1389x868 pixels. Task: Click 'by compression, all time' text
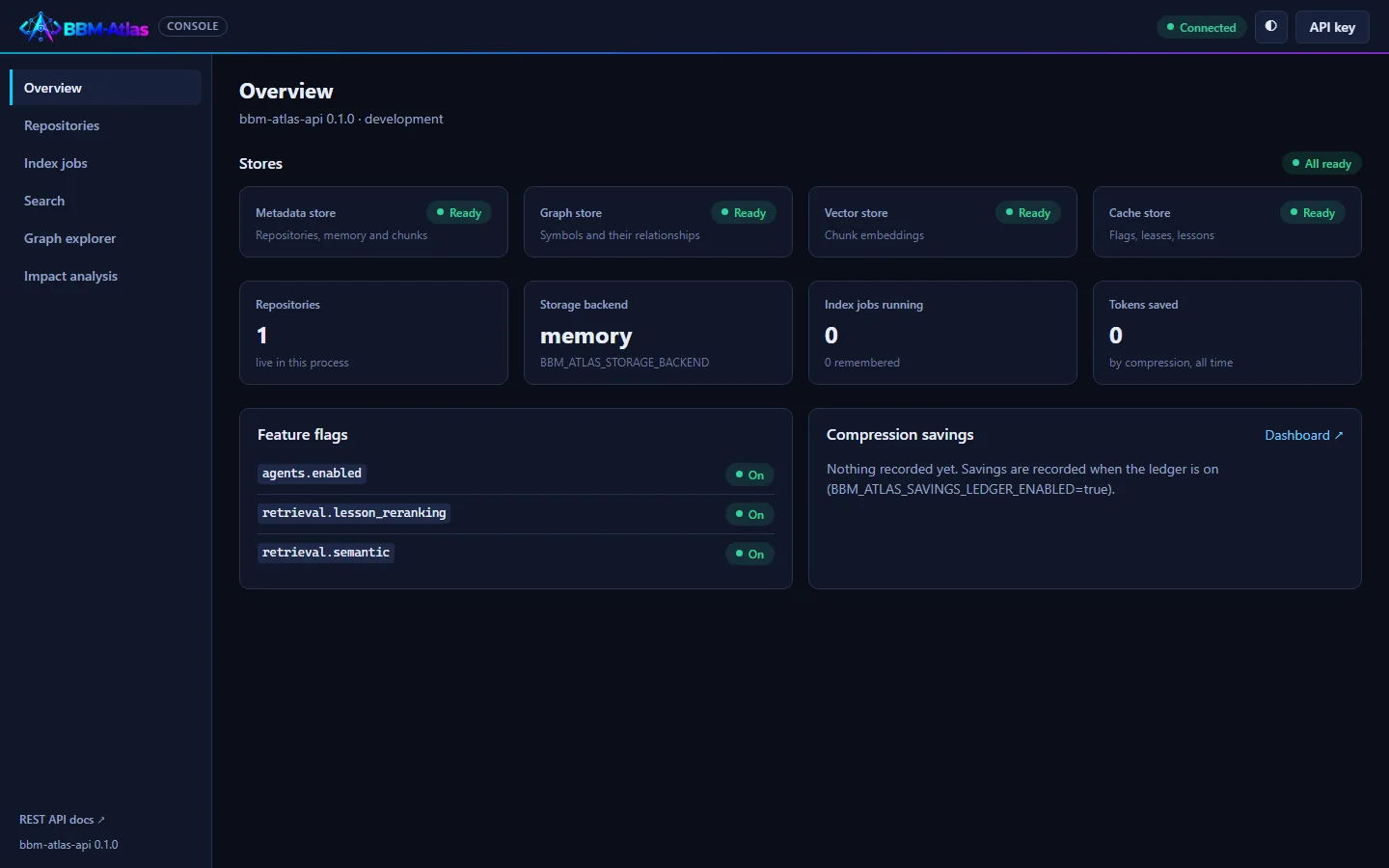click(1171, 363)
